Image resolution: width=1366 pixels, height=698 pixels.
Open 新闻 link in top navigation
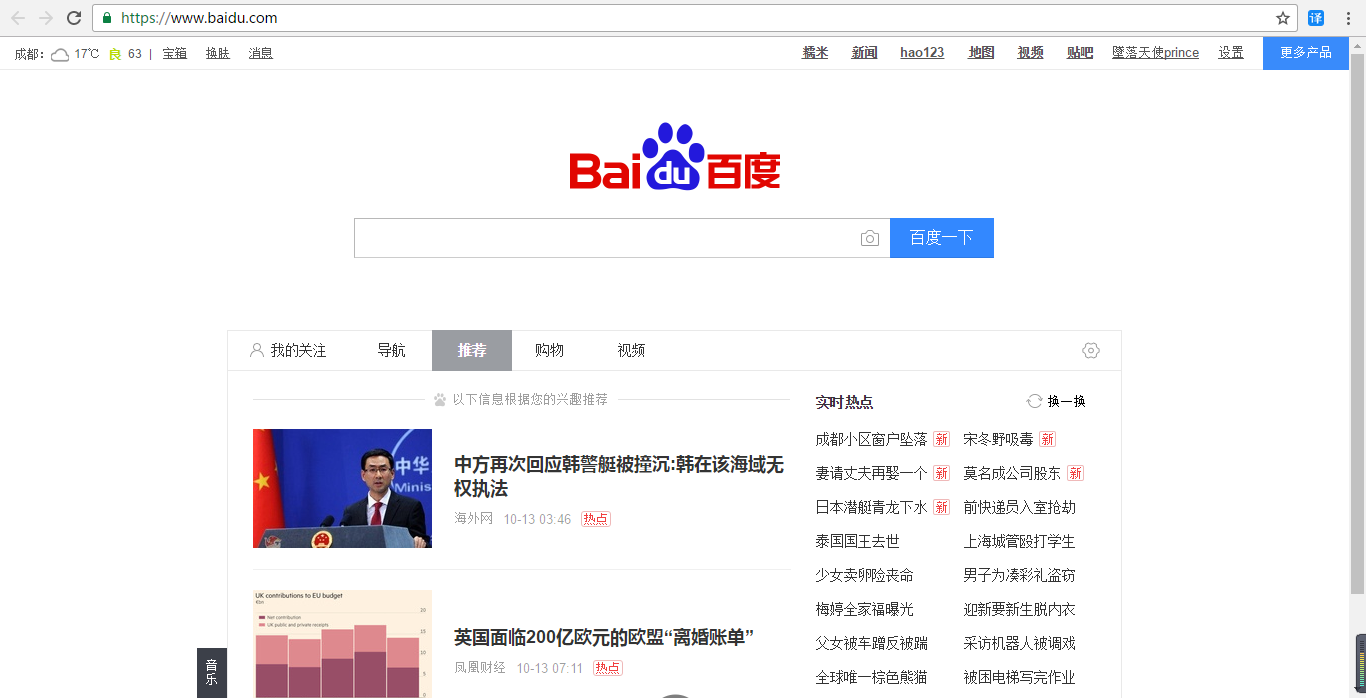tap(864, 53)
